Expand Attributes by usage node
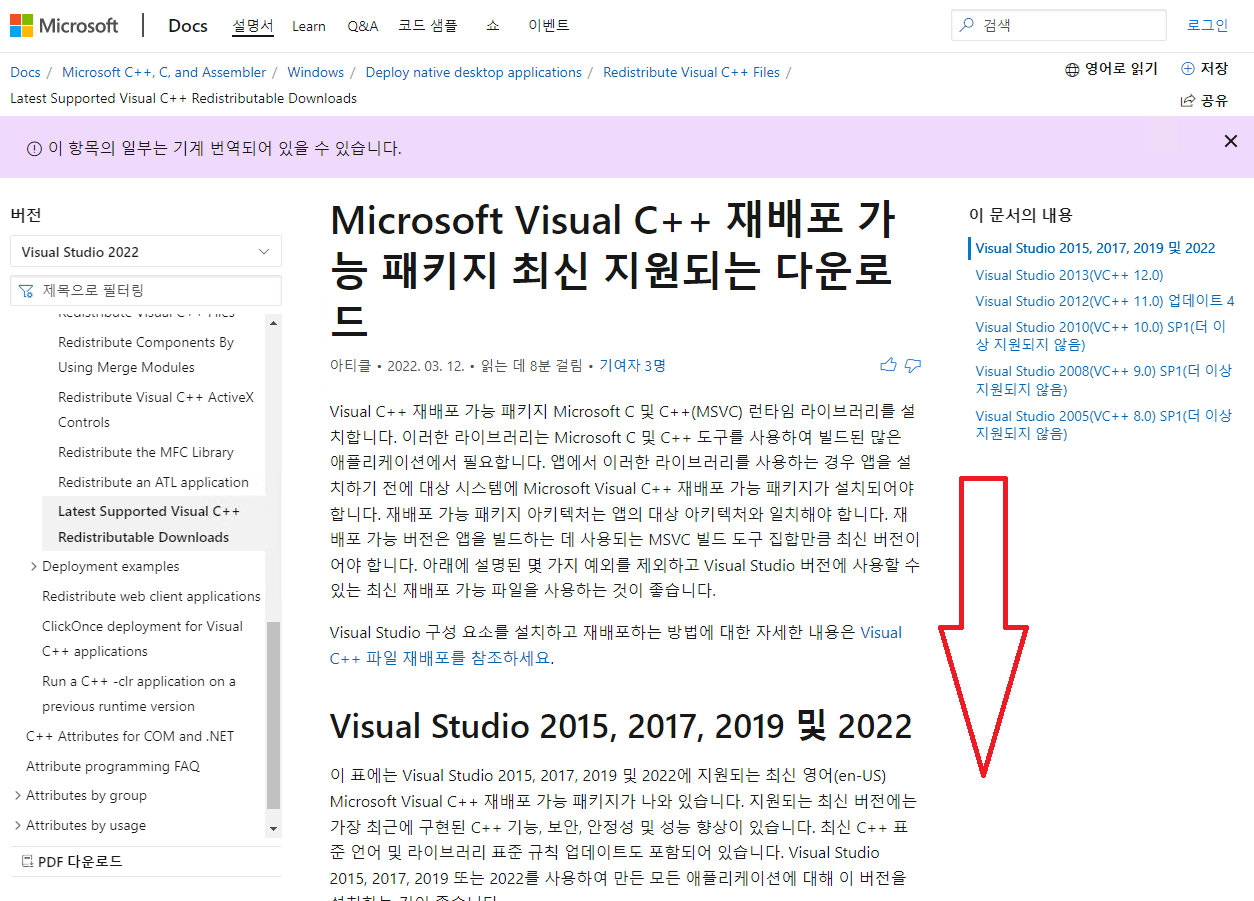This screenshot has height=901, width=1254. [x=18, y=826]
